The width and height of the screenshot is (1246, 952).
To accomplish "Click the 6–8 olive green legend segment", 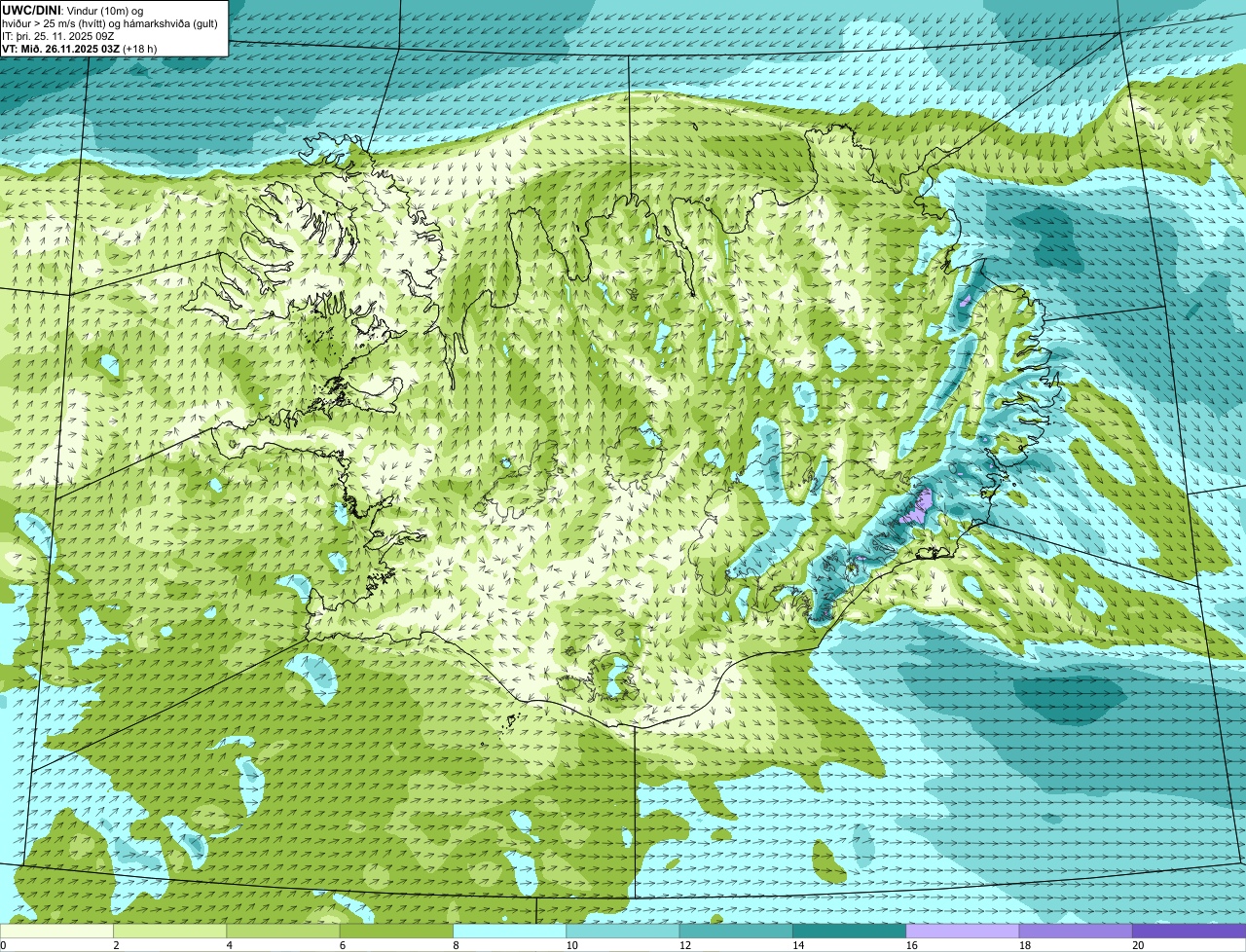I will [396, 931].
